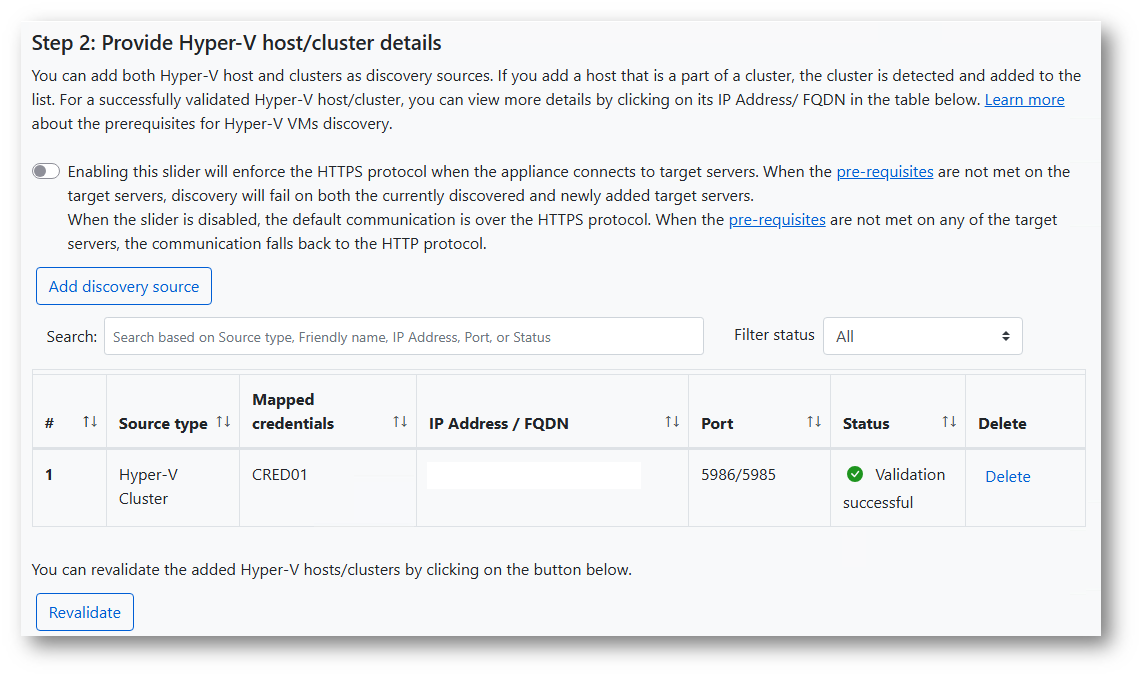1143x678 pixels.
Task: Sort by IP Address / FQDN arrows
Action: point(672,422)
